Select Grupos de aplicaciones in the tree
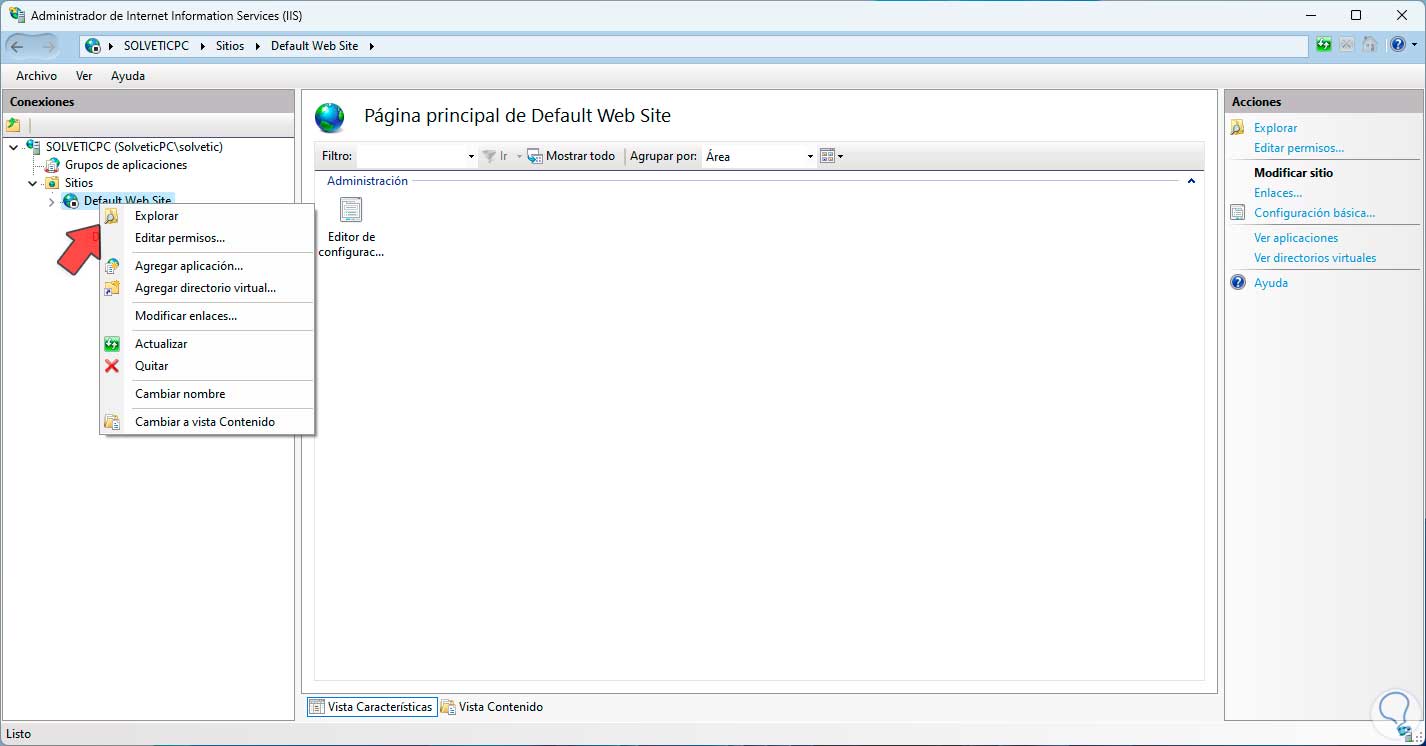This screenshot has width=1426, height=746. pyautogui.click(x=126, y=165)
